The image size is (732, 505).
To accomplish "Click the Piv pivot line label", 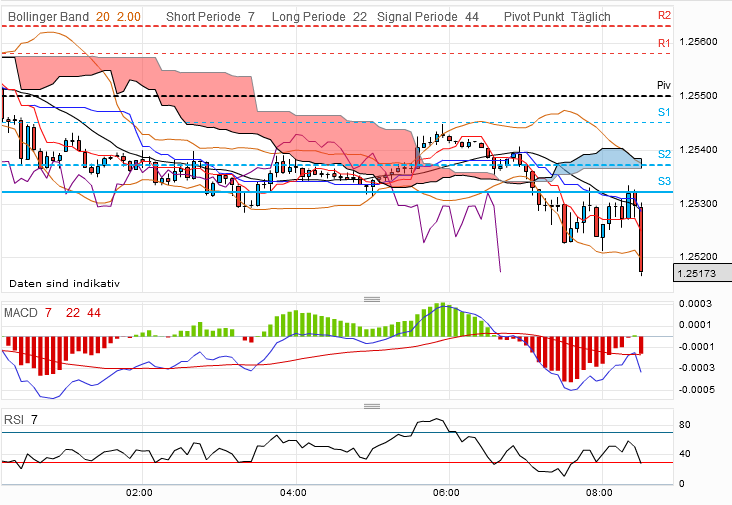I will (664, 85).
